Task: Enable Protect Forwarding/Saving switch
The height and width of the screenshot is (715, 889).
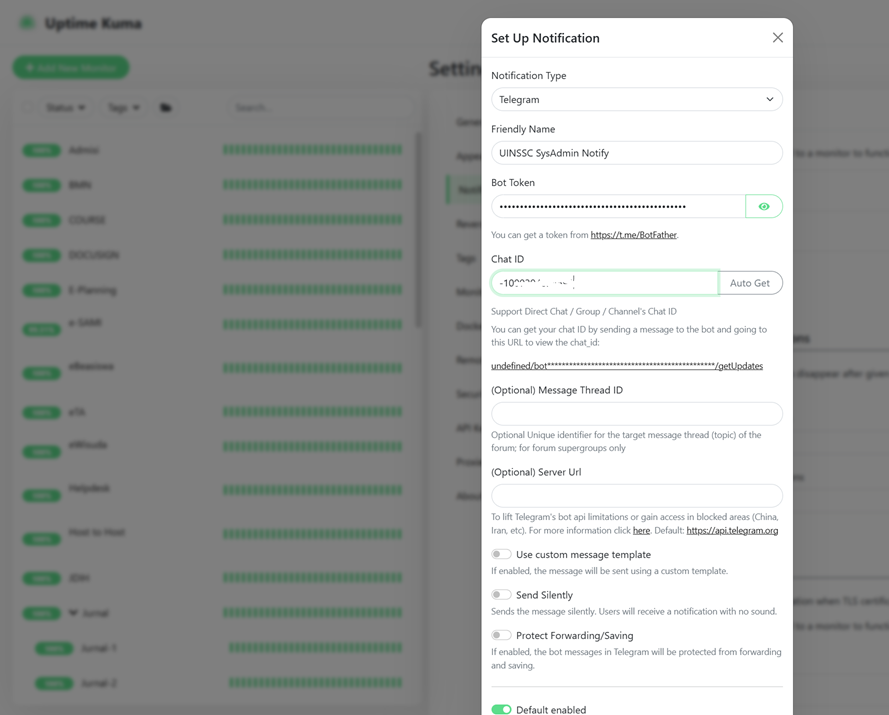Action: point(501,635)
